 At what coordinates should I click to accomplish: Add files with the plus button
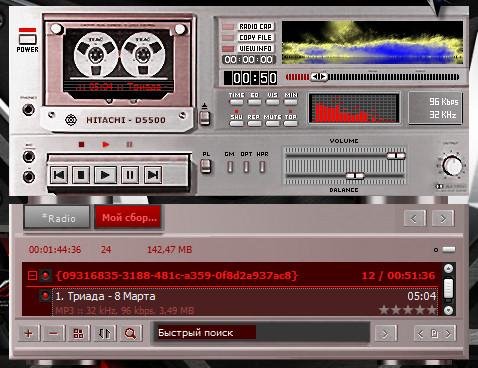coord(29,333)
